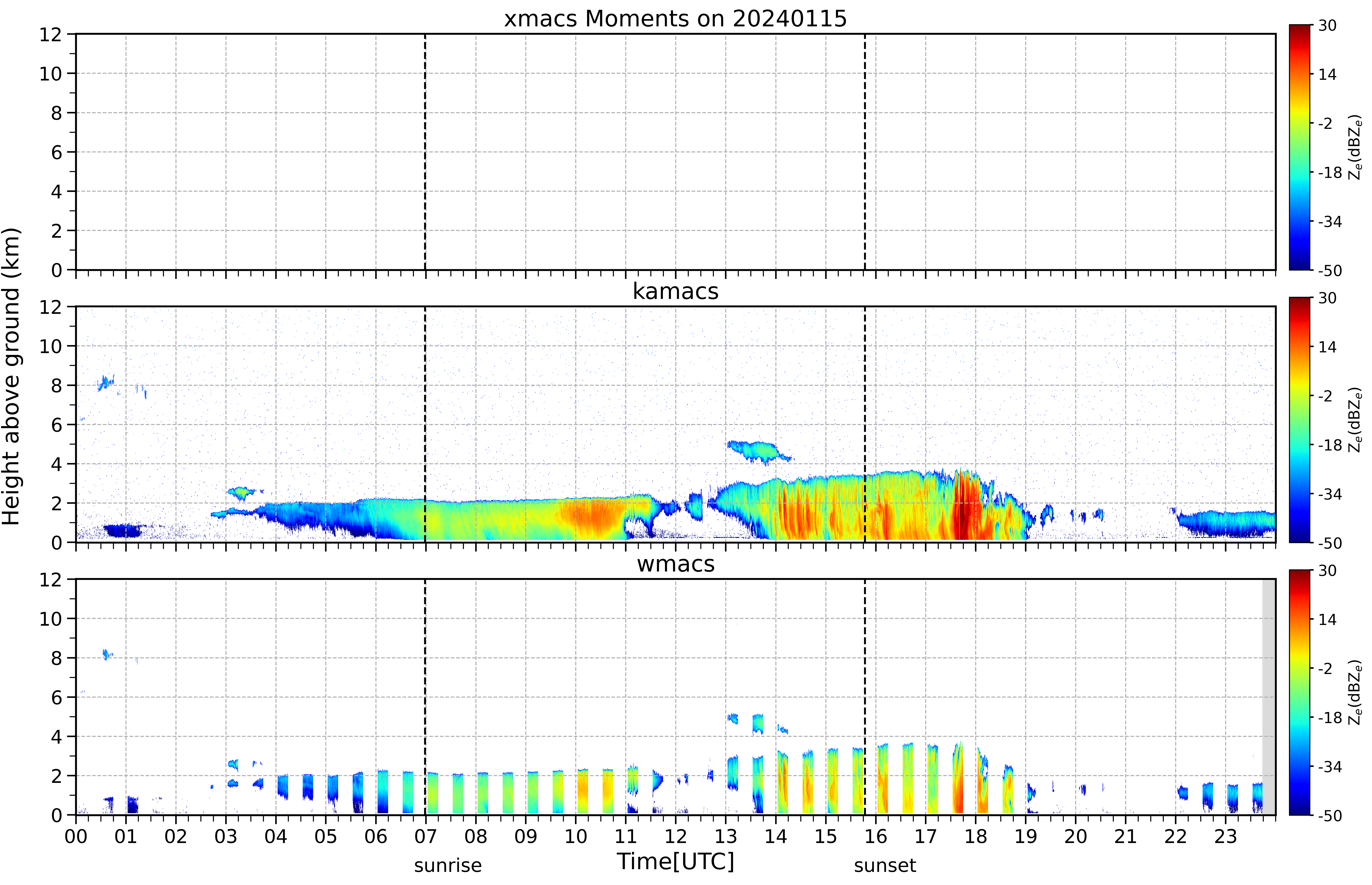Screen dimensions: 1372x885
Task: Click the "Height above ground (km)" axis label
Action: point(11,376)
